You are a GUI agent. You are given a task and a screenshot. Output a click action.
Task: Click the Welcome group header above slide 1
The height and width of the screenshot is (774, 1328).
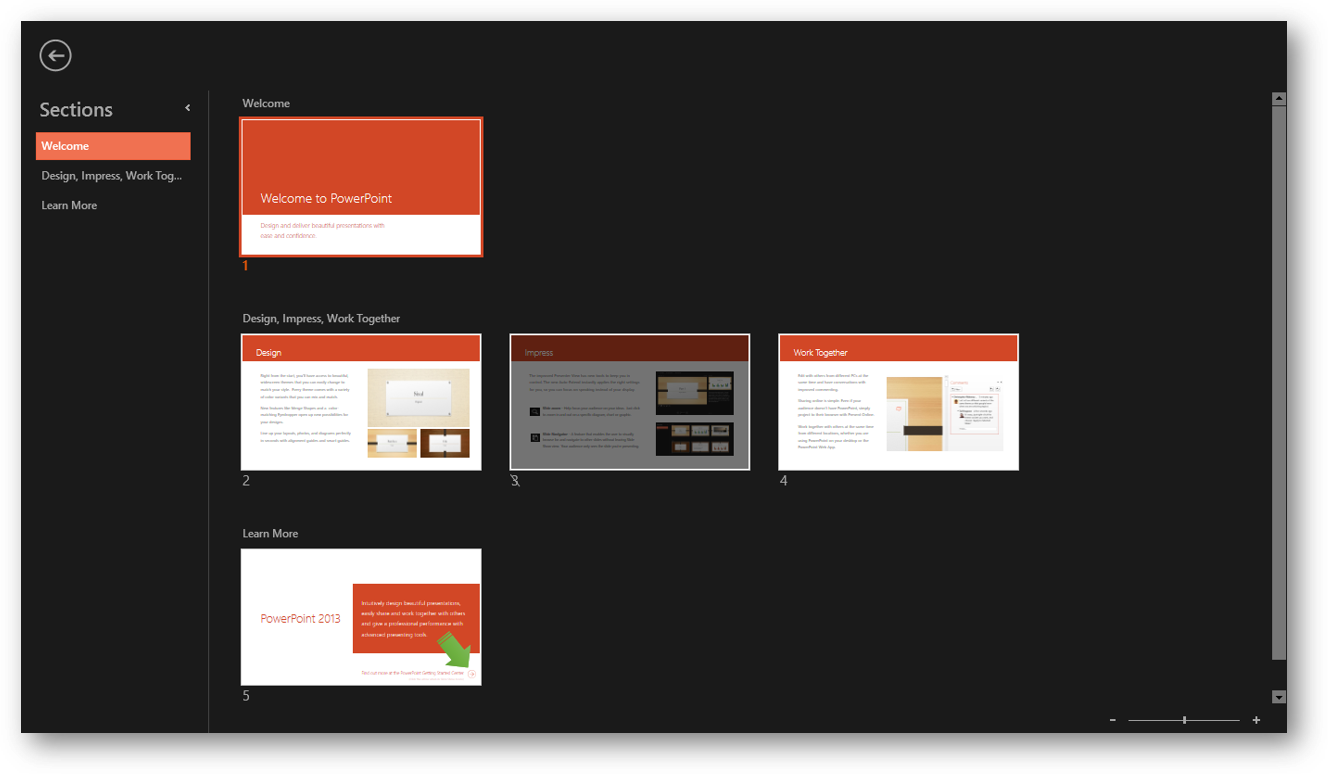click(266, 103)
